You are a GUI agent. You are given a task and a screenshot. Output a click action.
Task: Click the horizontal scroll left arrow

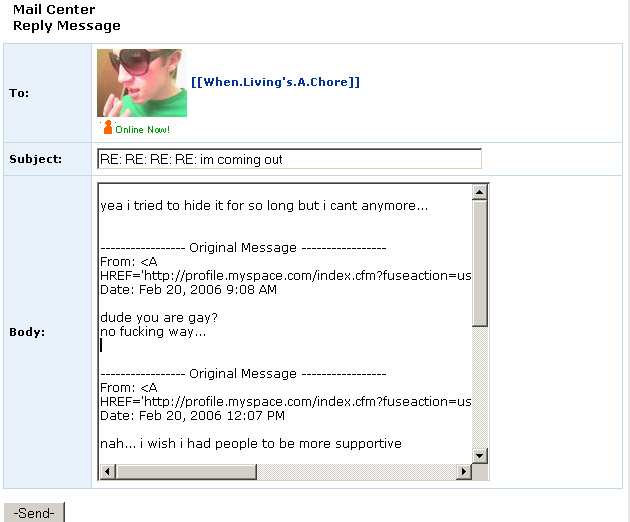pos(107,471)
